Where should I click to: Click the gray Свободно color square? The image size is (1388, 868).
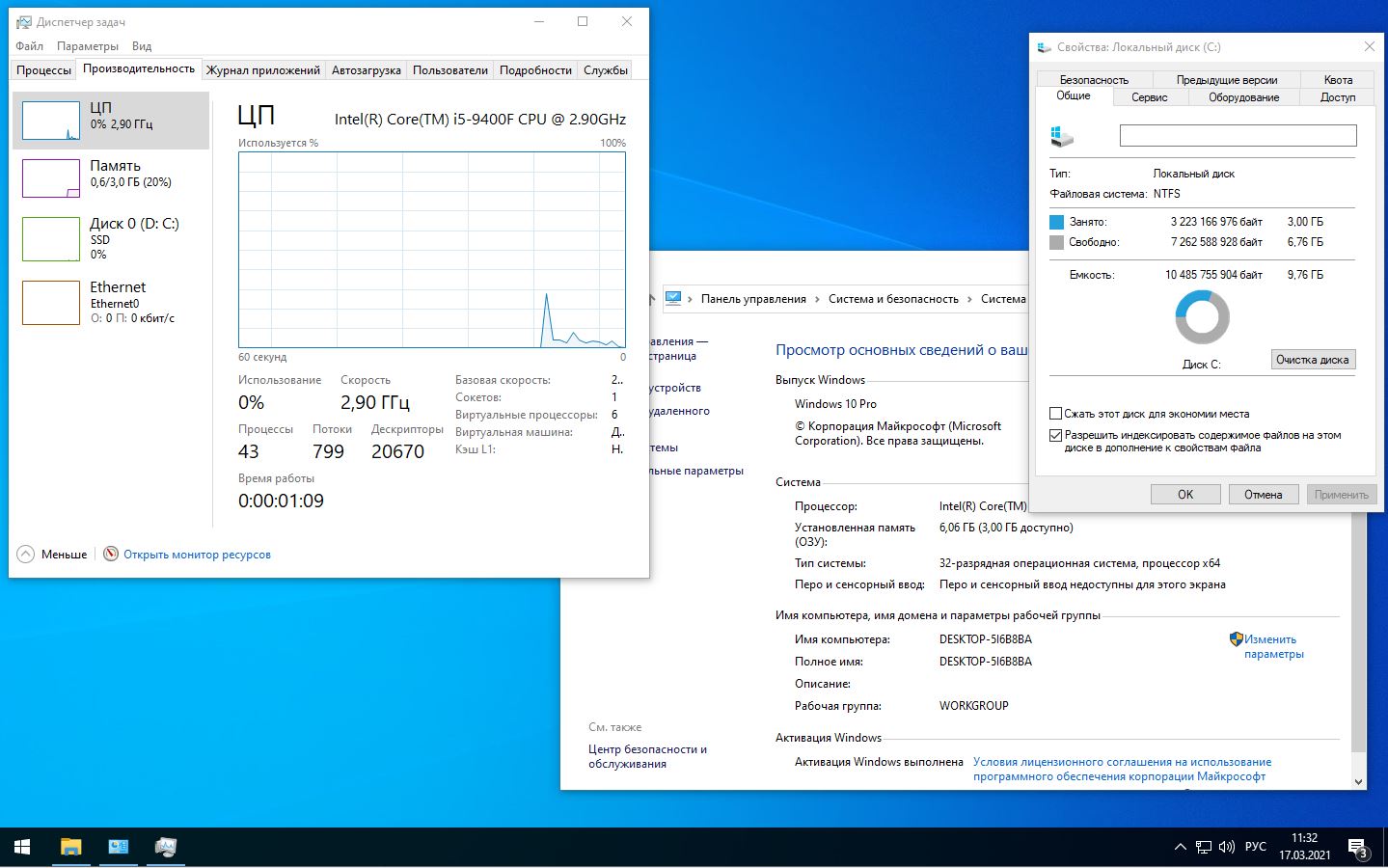pyautogui.click(x=1056, y=242)
